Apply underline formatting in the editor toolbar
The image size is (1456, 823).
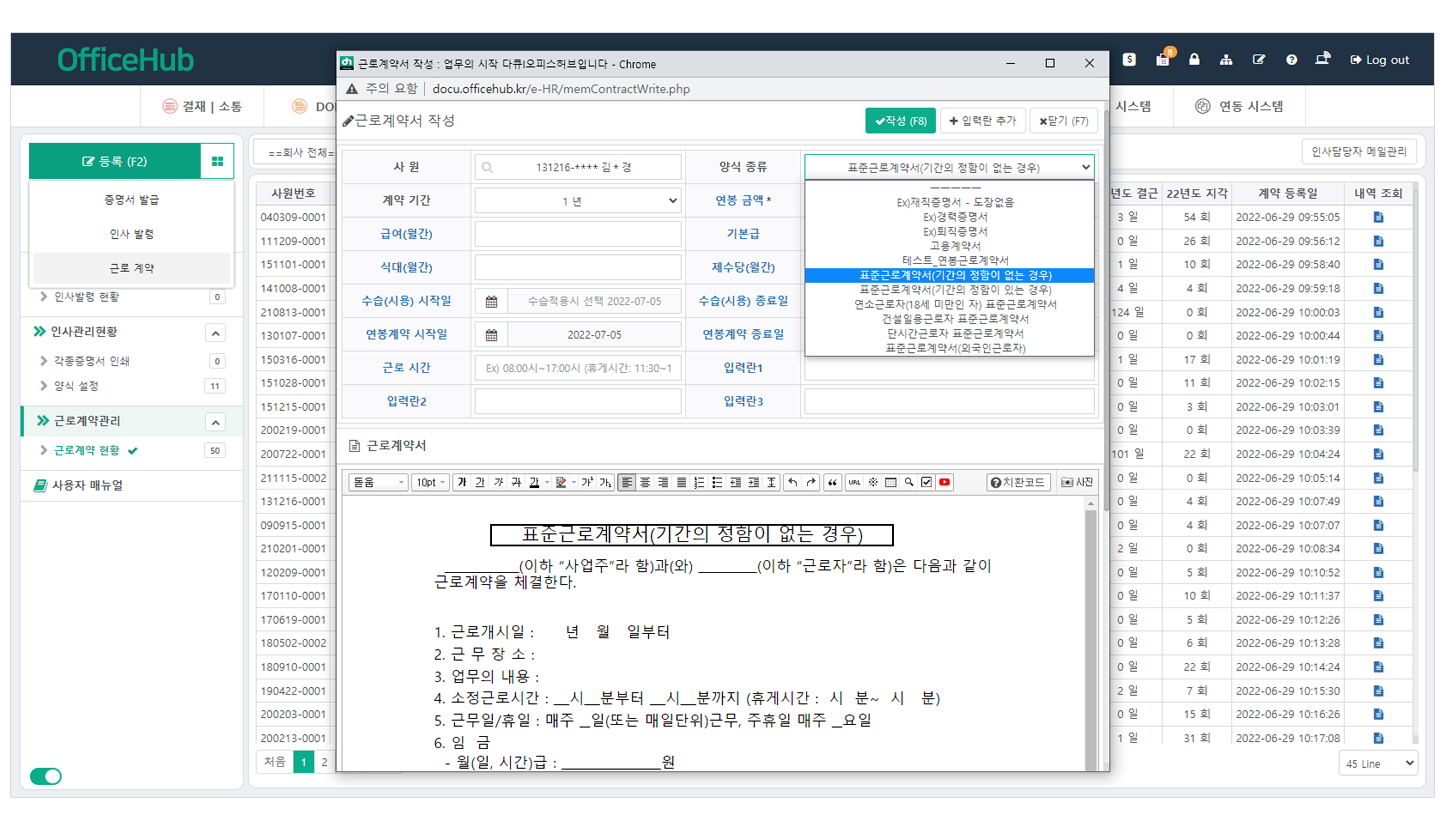[x=480, y=482]
